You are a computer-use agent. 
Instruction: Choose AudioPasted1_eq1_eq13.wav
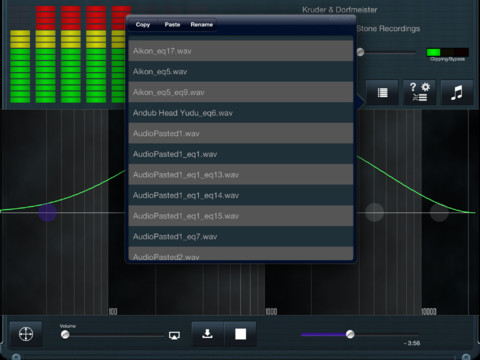click(241, 175)
